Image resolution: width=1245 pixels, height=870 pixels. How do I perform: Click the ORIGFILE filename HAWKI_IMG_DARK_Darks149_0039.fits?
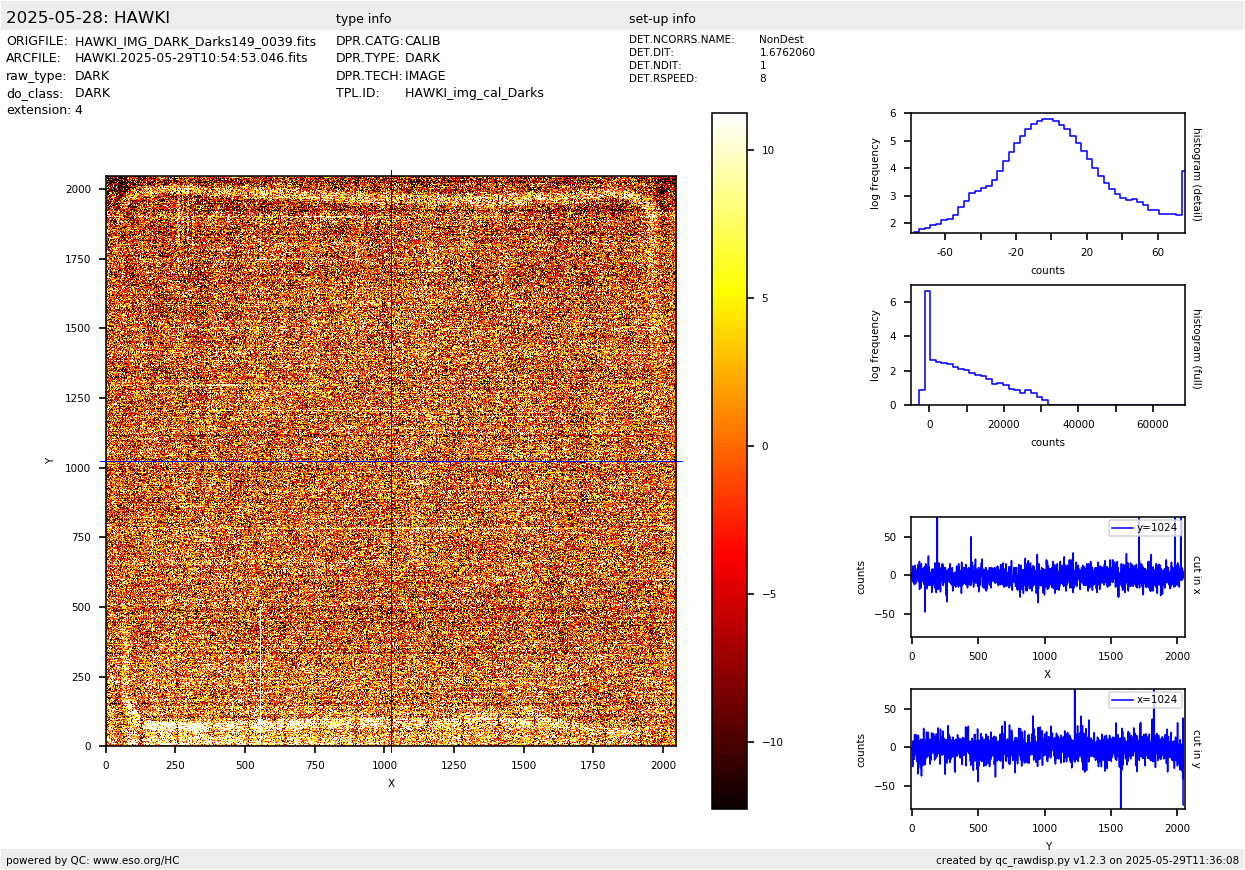[195, 42]
